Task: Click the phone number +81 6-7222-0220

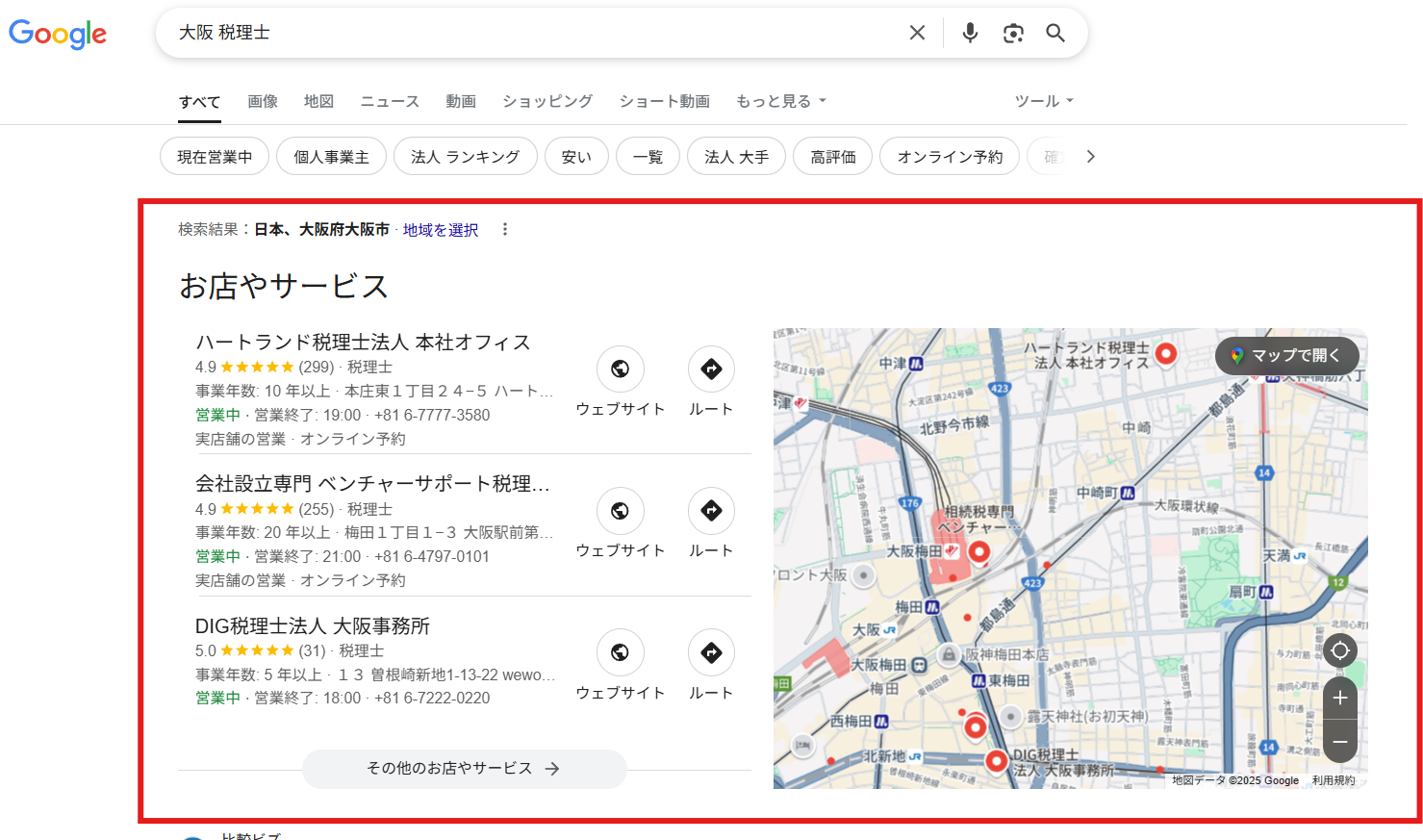Action: [432, 698]
